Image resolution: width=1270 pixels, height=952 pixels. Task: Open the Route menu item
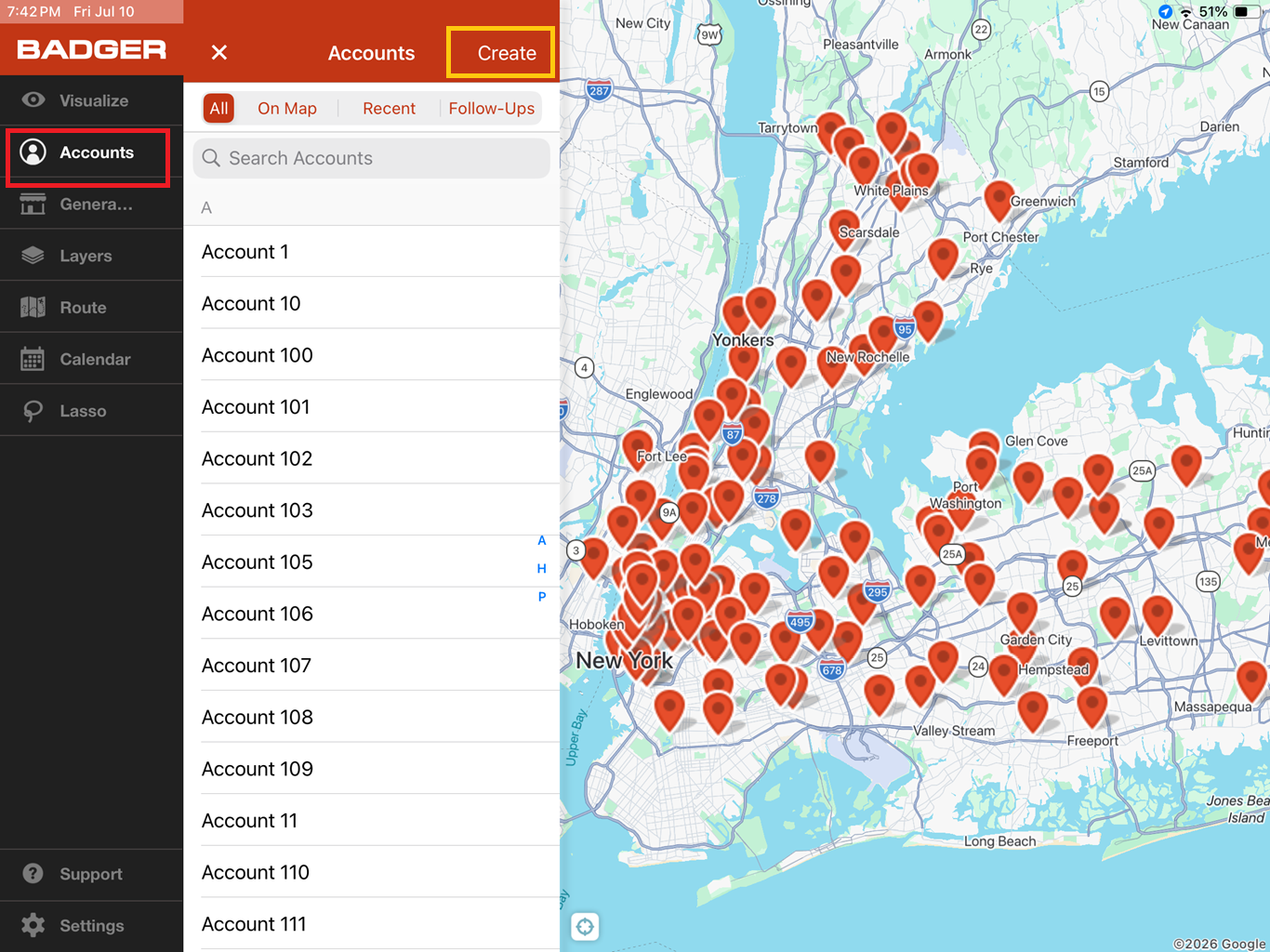pyautogui.click(x=91, y=307)
